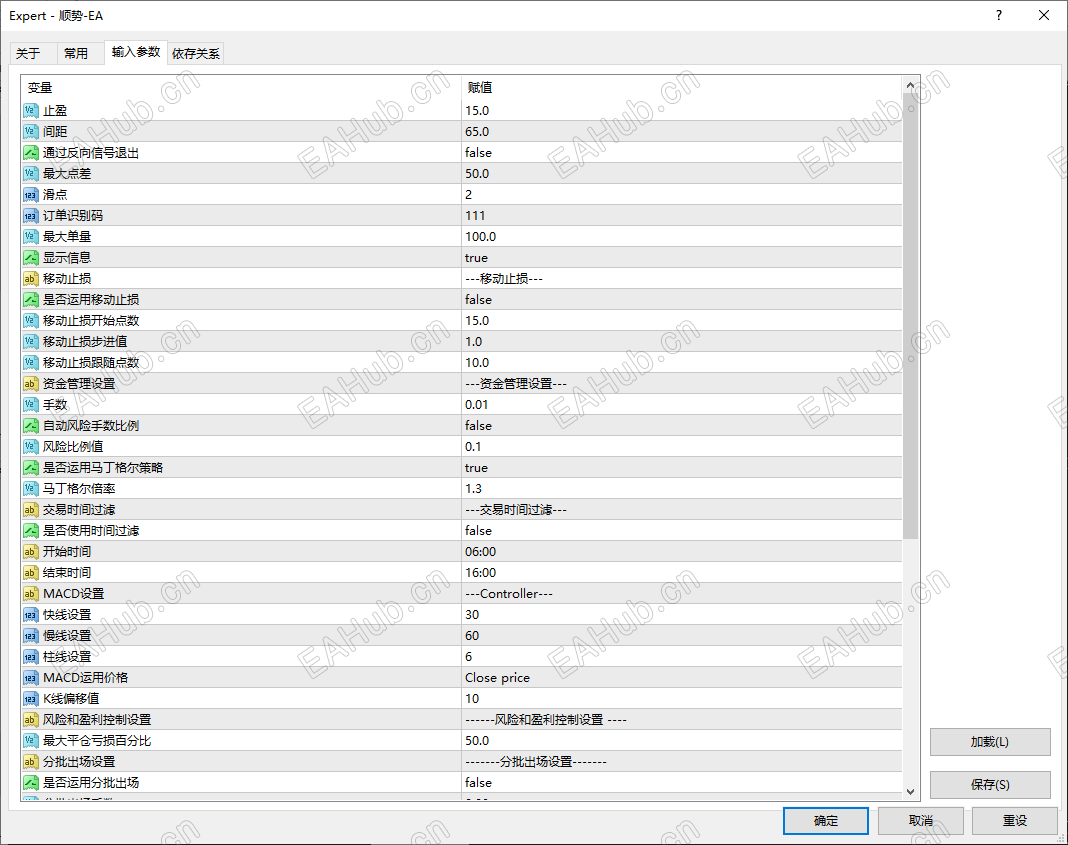Click the string icon next to 移动止损
Screen dimensions: 1068x845
tap(30, 278)
